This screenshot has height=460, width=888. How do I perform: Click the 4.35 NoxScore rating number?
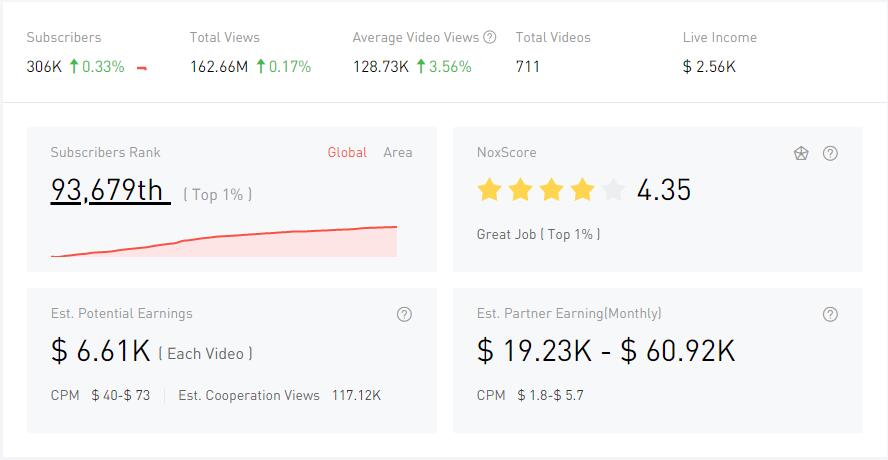[x=663, y=190]
